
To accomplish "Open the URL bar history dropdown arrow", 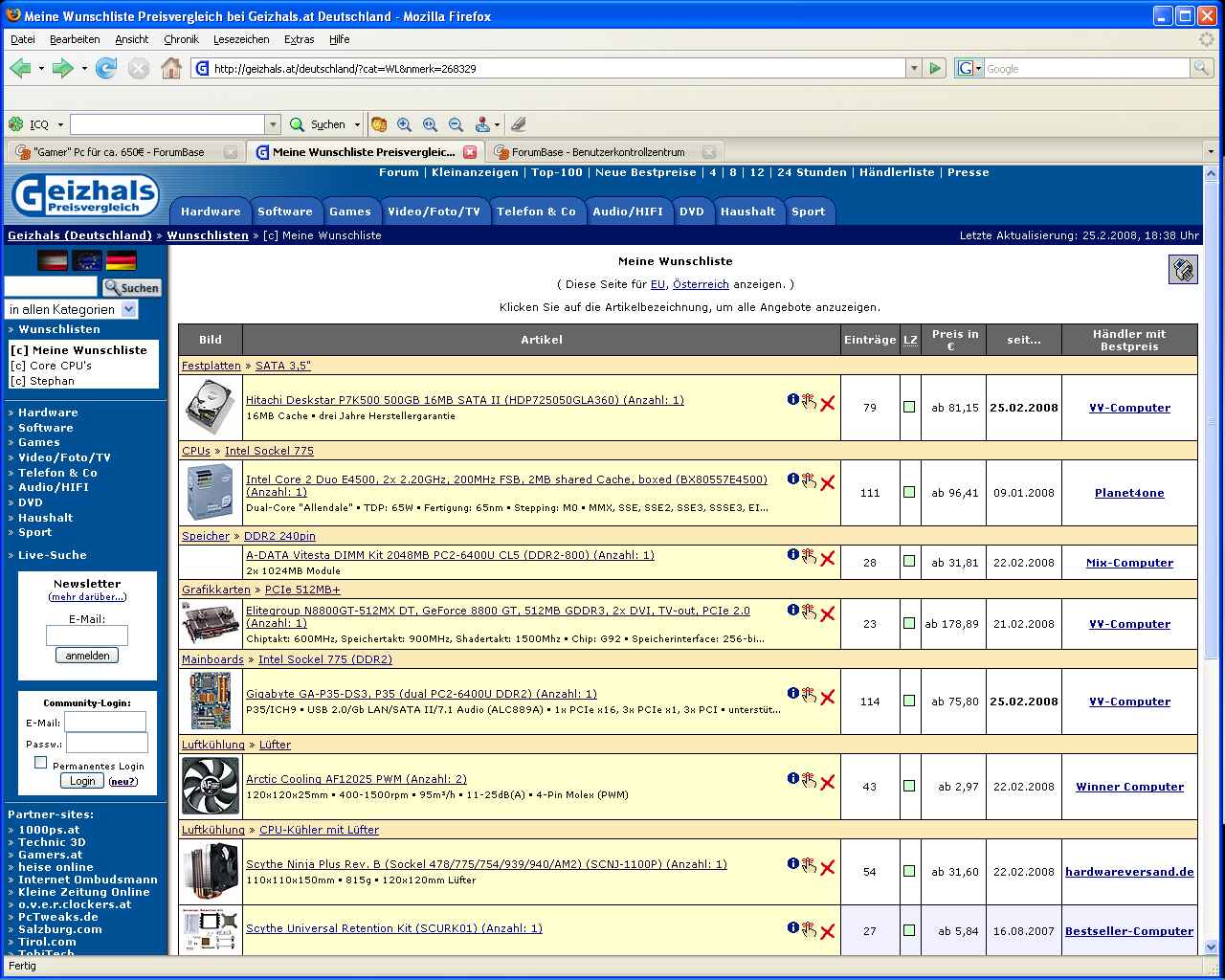I will [x=914, y=68].
